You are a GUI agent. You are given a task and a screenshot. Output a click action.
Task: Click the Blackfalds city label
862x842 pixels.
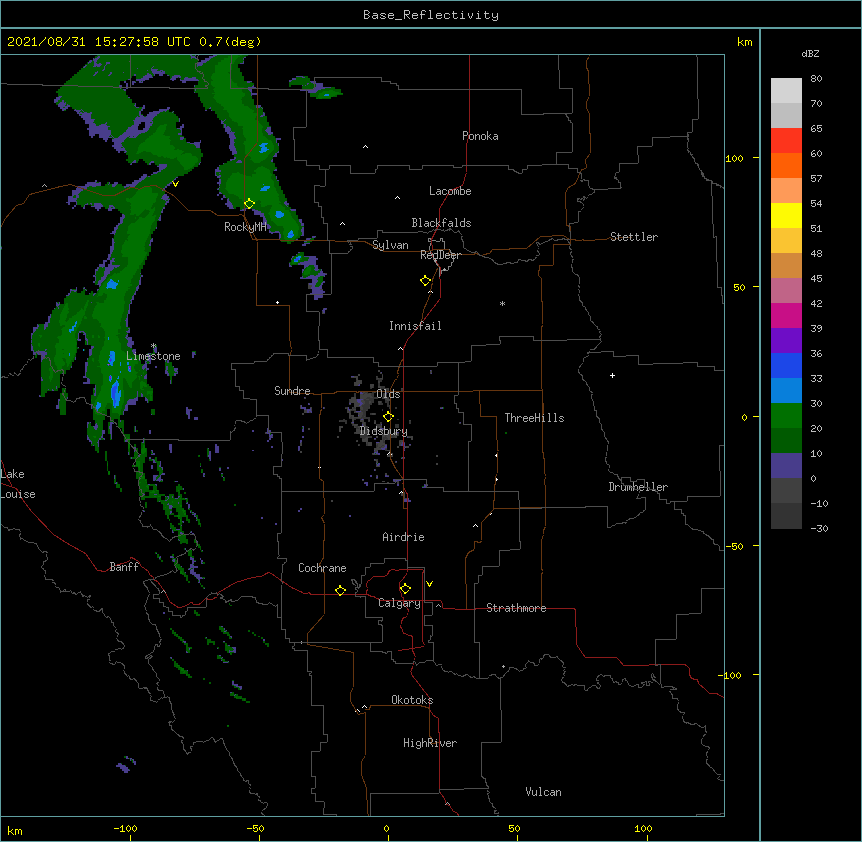[x=441, y=223]
